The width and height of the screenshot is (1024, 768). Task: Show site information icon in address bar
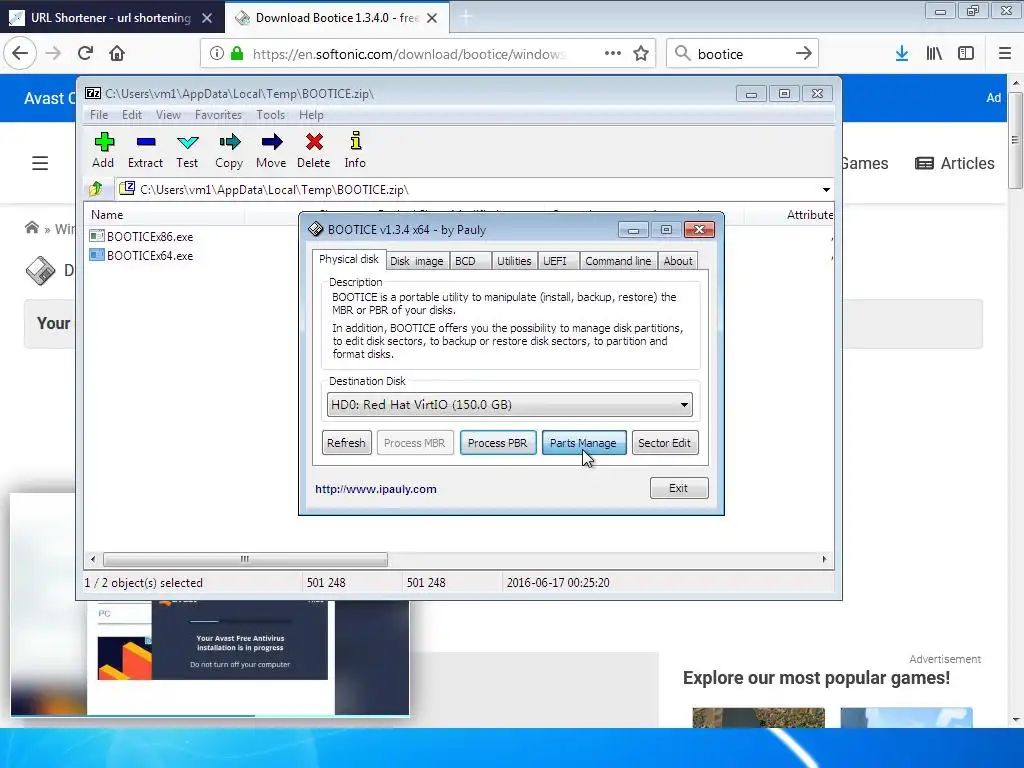216,54
